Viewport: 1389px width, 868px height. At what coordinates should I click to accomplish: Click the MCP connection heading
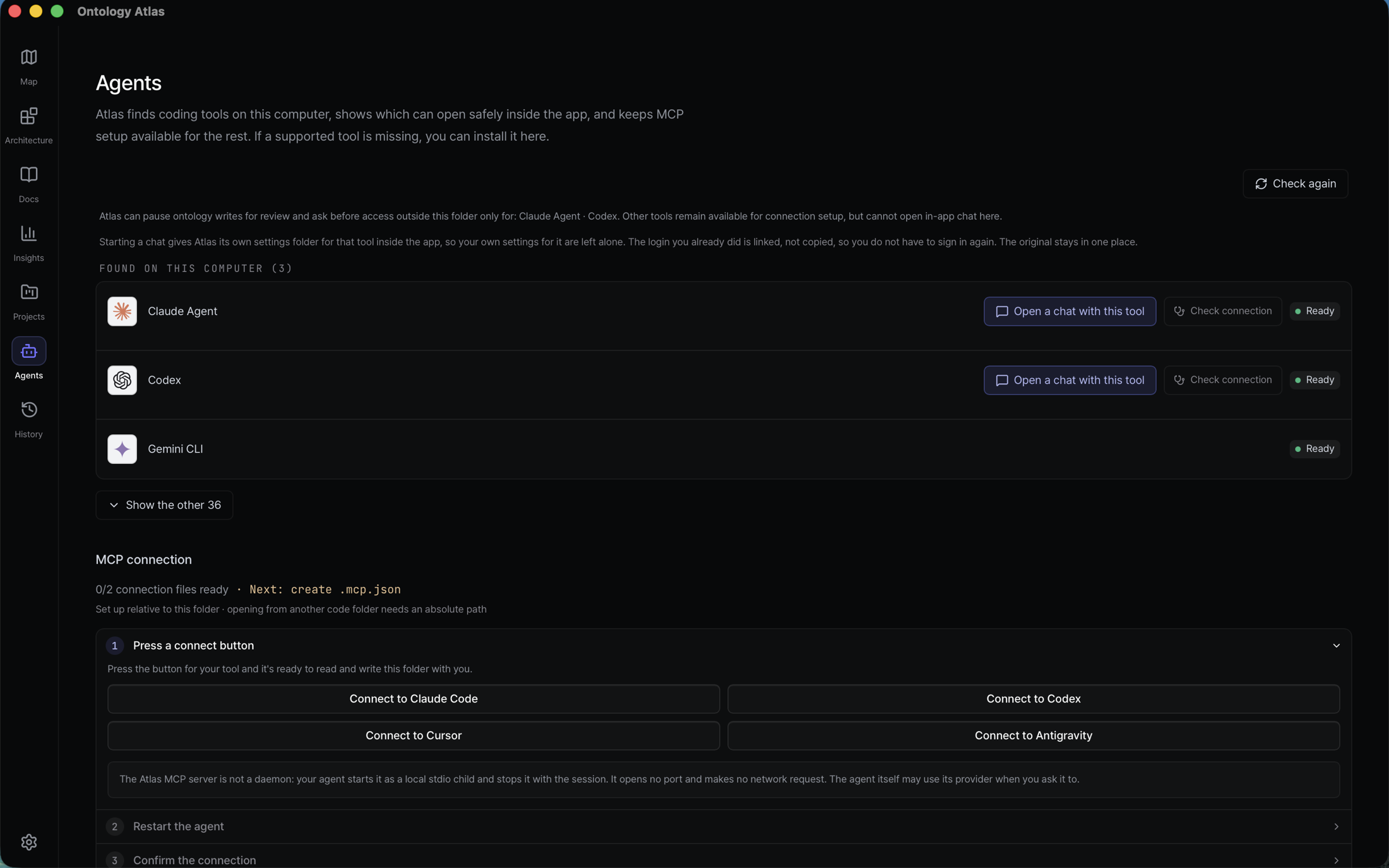pos(143,560)
